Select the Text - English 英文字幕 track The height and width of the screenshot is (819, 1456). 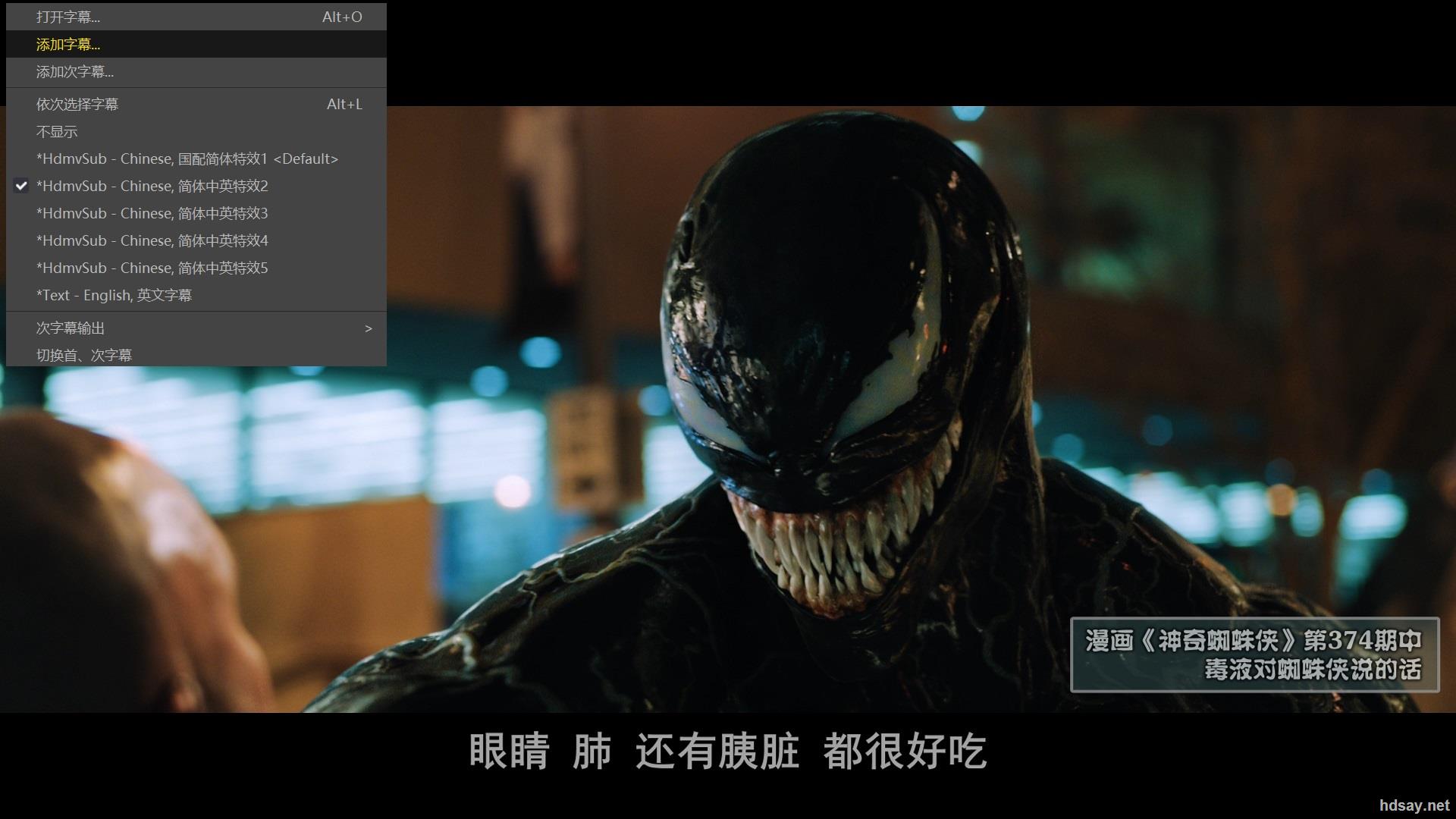114,295
